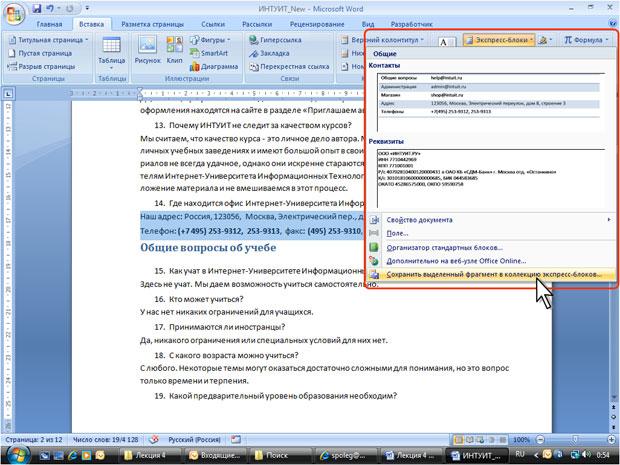
Task: Click the zoom in plus button
Action: (612, 439)
